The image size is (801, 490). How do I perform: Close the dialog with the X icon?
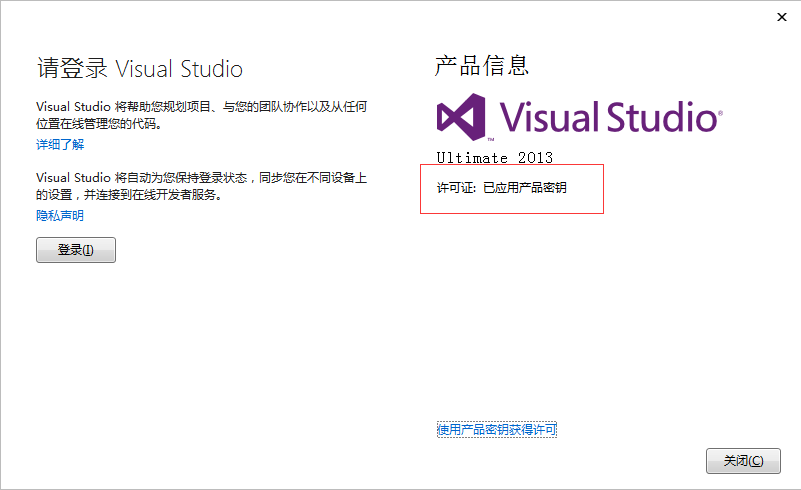pos(782,17)
